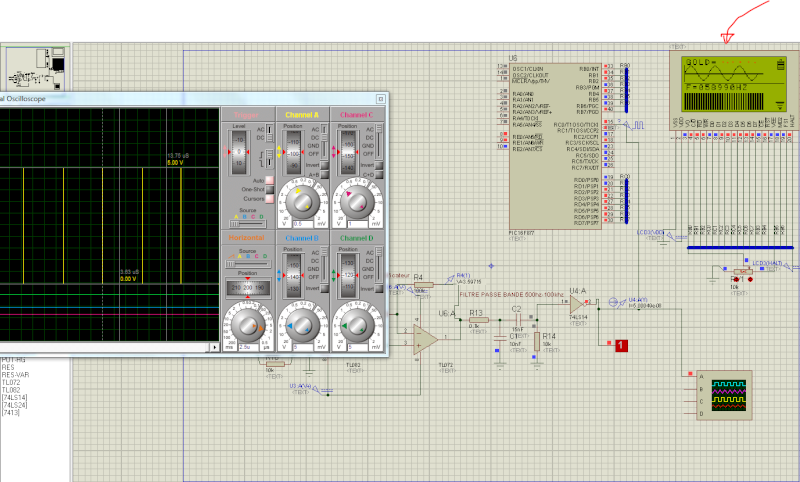Click the R4(1) voltage probe
The image size is (800, 482).
[449, 279]
